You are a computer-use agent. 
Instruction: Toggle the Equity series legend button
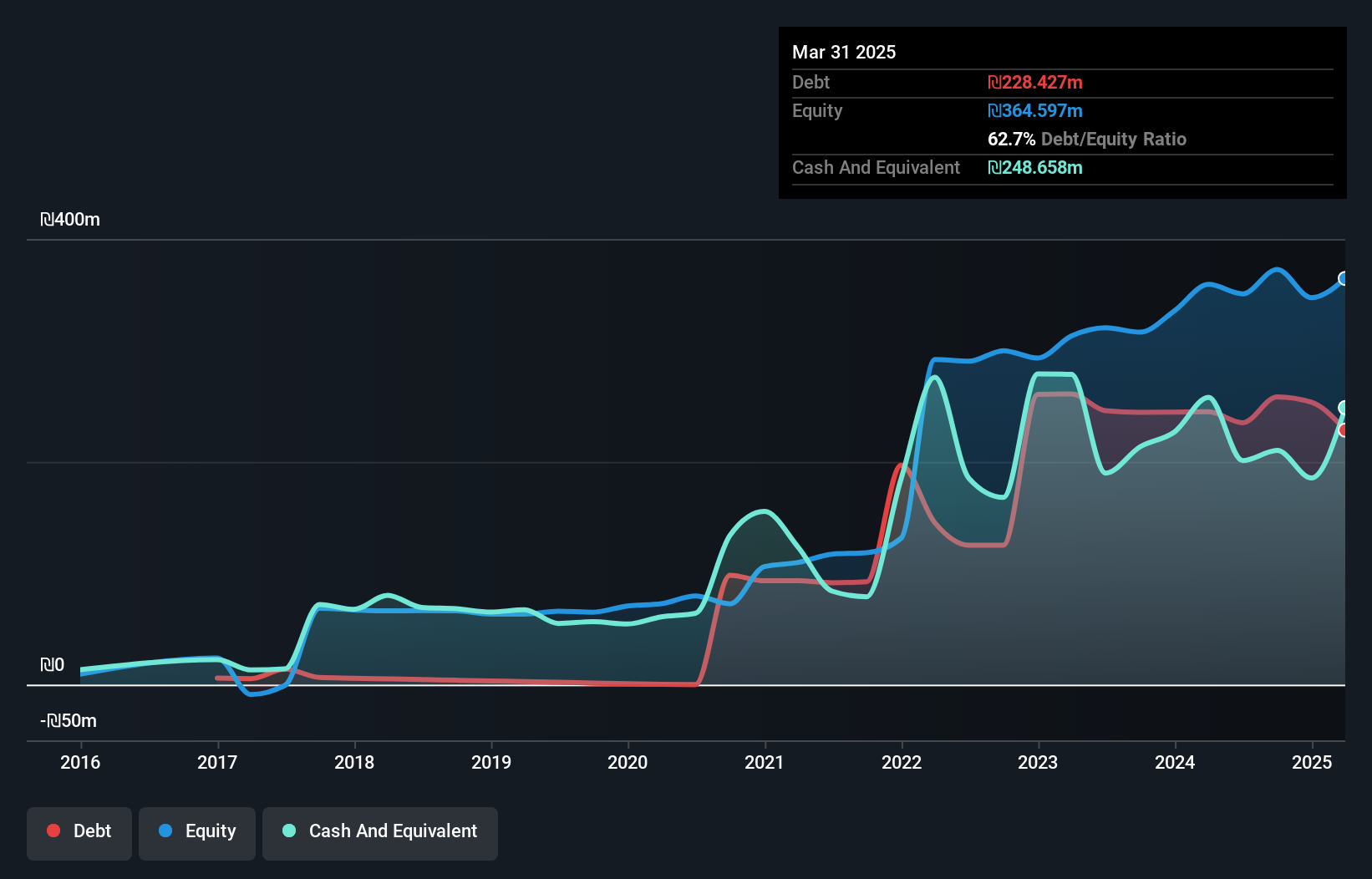(197, 833)
